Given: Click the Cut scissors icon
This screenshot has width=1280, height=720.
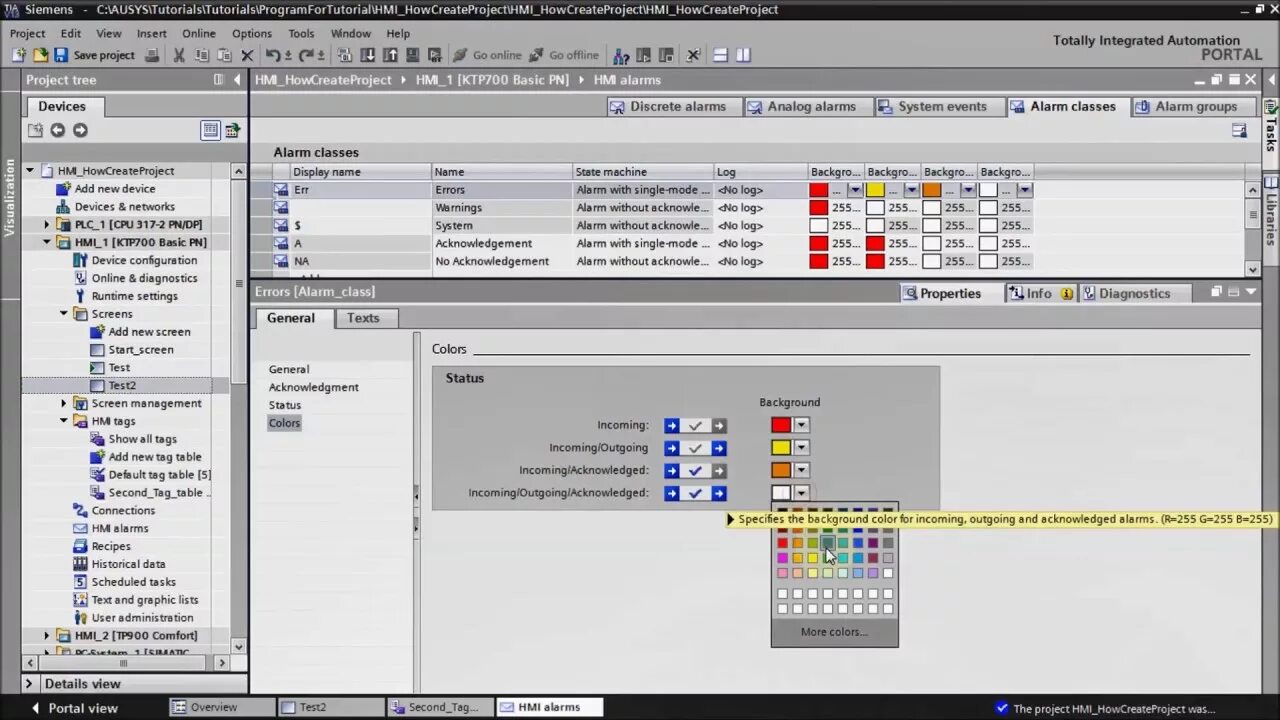Looking at the screenshot, I should [179, 55].
